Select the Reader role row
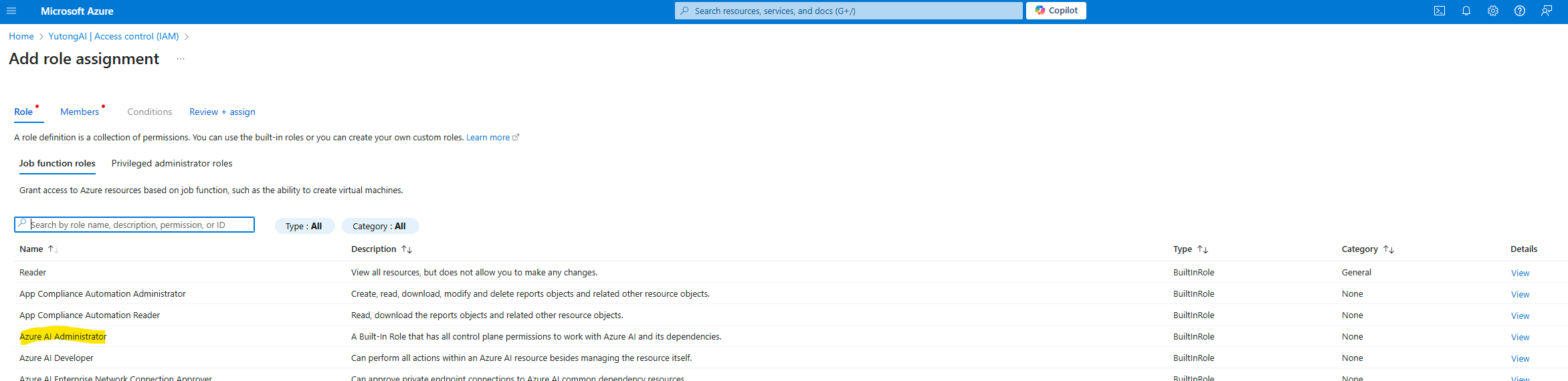1568x381 pixels. click(x=791, y=272)
